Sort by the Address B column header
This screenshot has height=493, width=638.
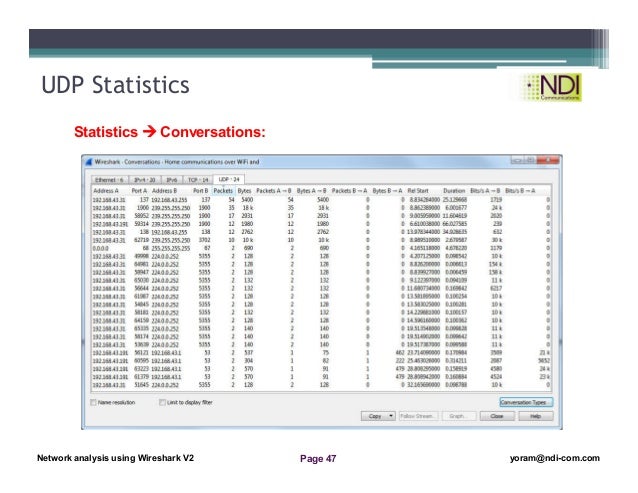[x=164, y=191]
